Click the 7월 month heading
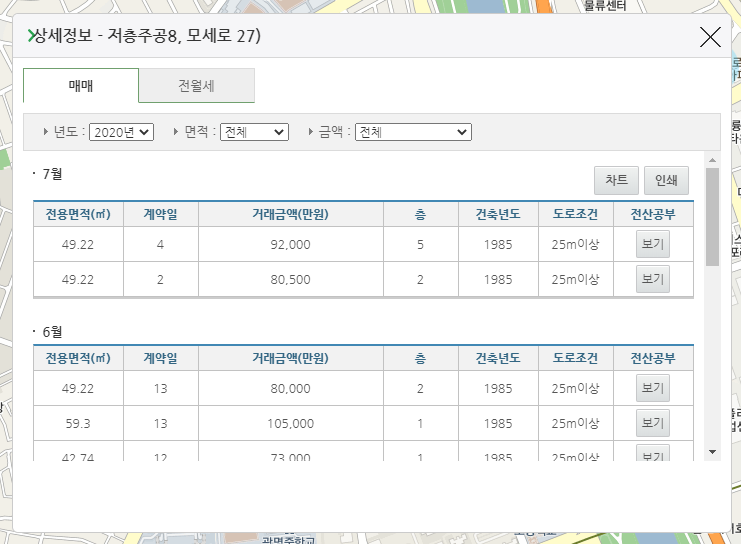741x544 pixels. coord(52,174)
